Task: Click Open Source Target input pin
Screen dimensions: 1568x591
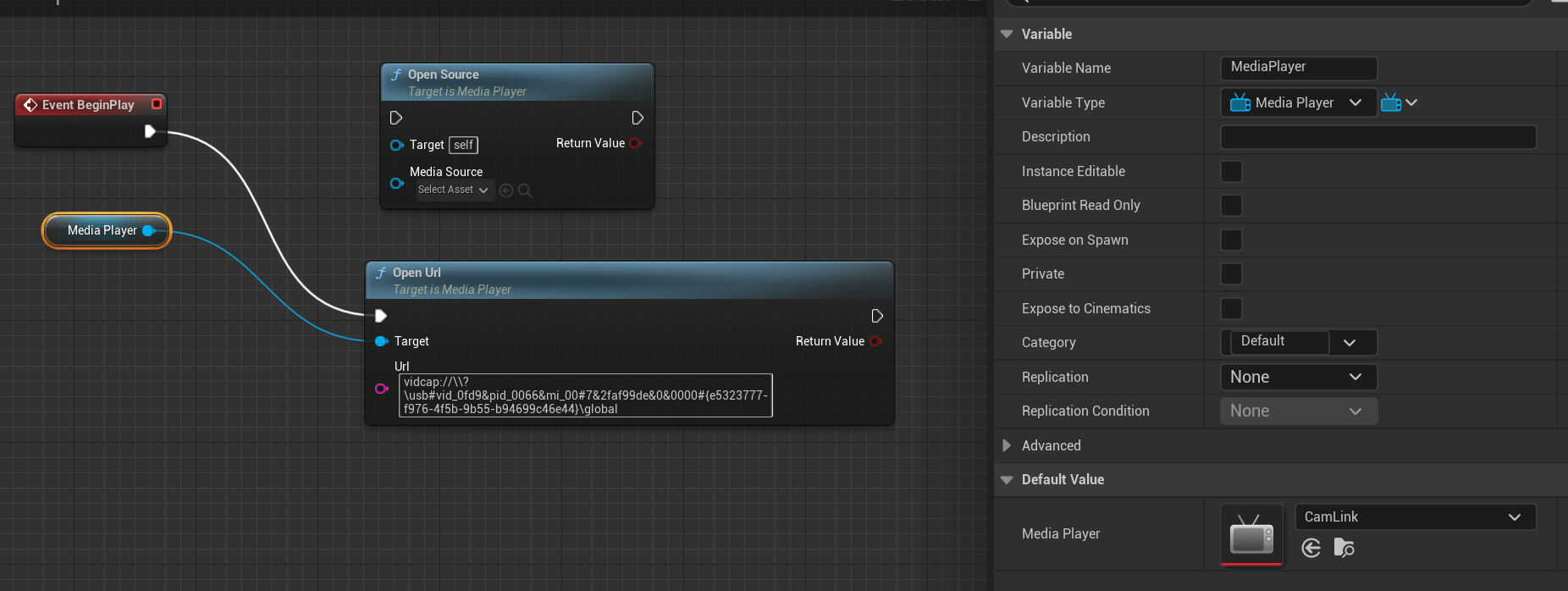Action: pyautogui.click(x=396, y=145)
